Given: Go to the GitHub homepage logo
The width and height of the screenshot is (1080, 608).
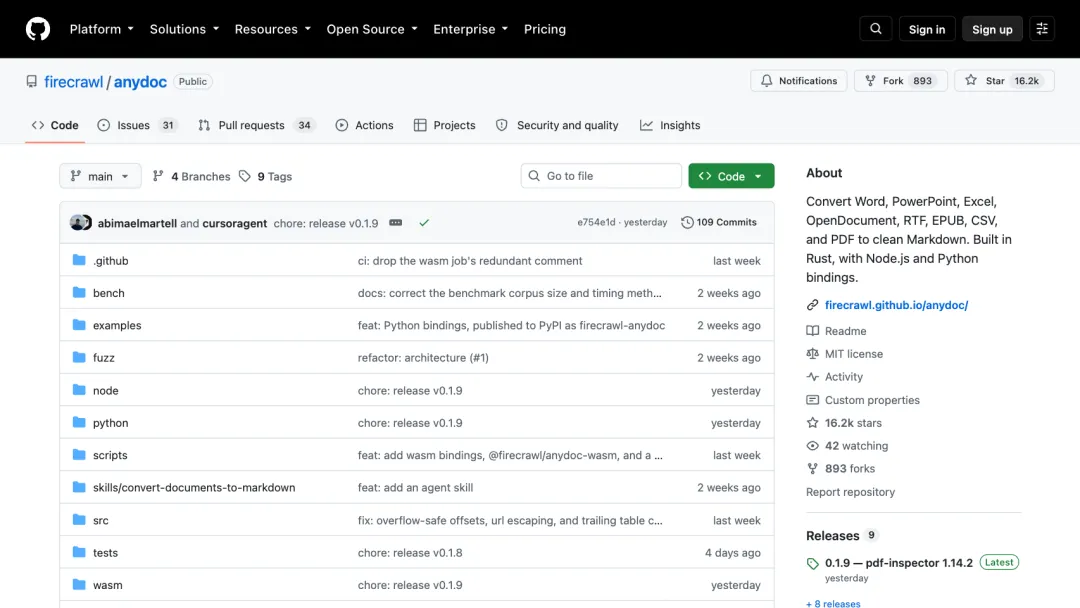Looking at the screenshot, I should pos(38,29).
